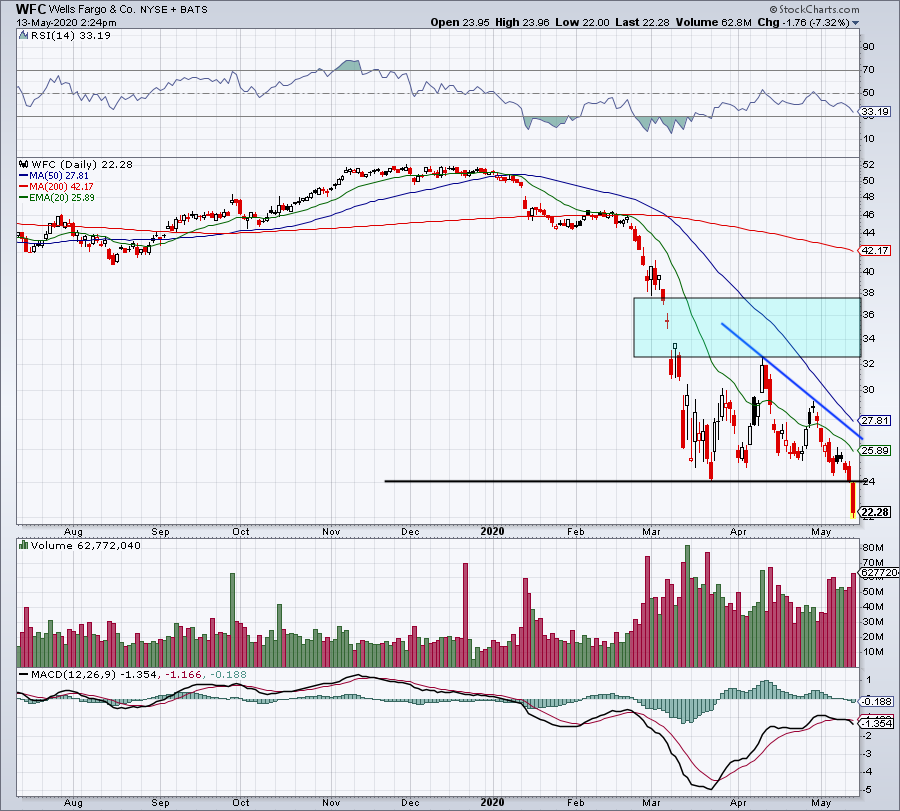The width and height of the screenshot is (900, 811).
Task: Click the Nov label under the price panel
Action: pos(331,531)
